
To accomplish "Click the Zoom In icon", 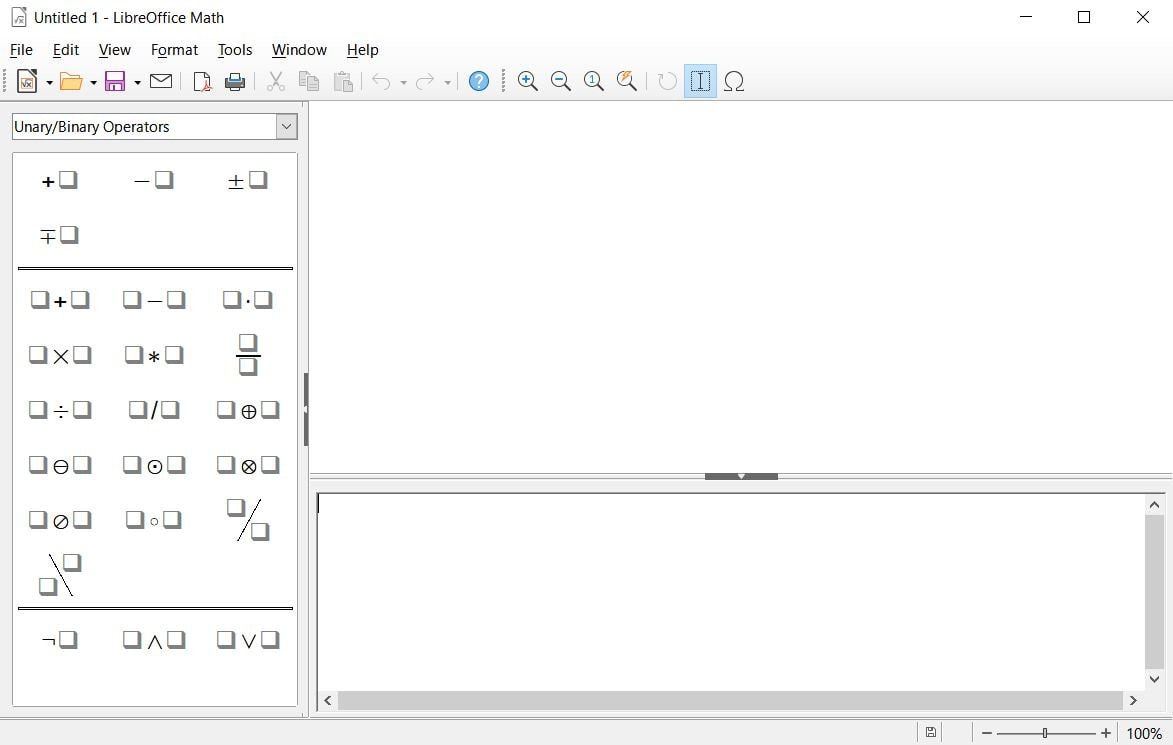I will click(528, 81).
